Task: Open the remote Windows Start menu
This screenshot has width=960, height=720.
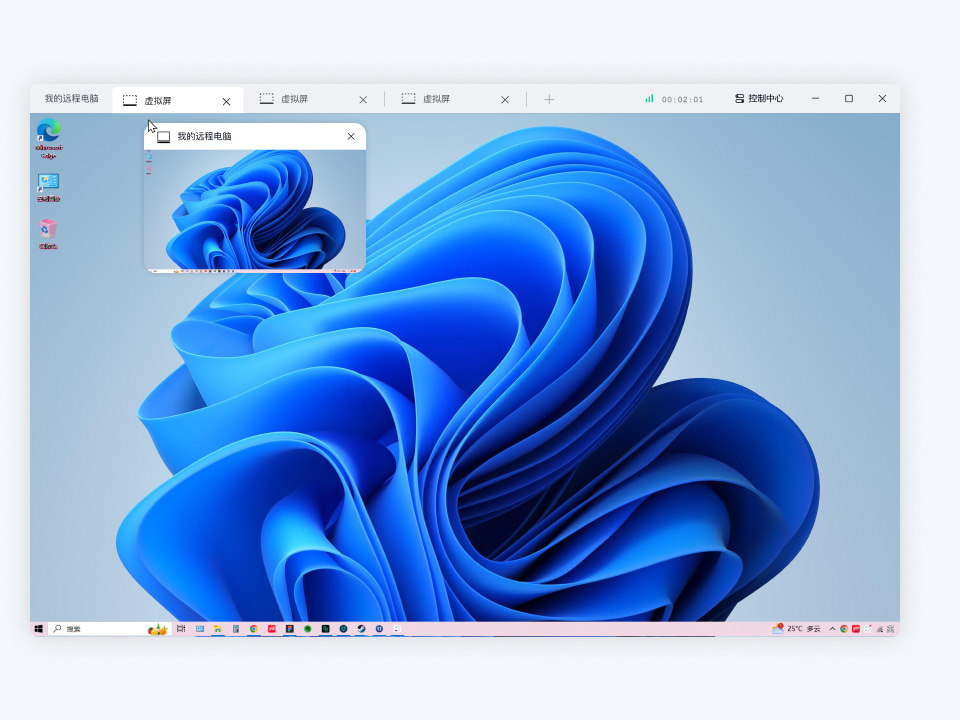Action: [39, 629]
